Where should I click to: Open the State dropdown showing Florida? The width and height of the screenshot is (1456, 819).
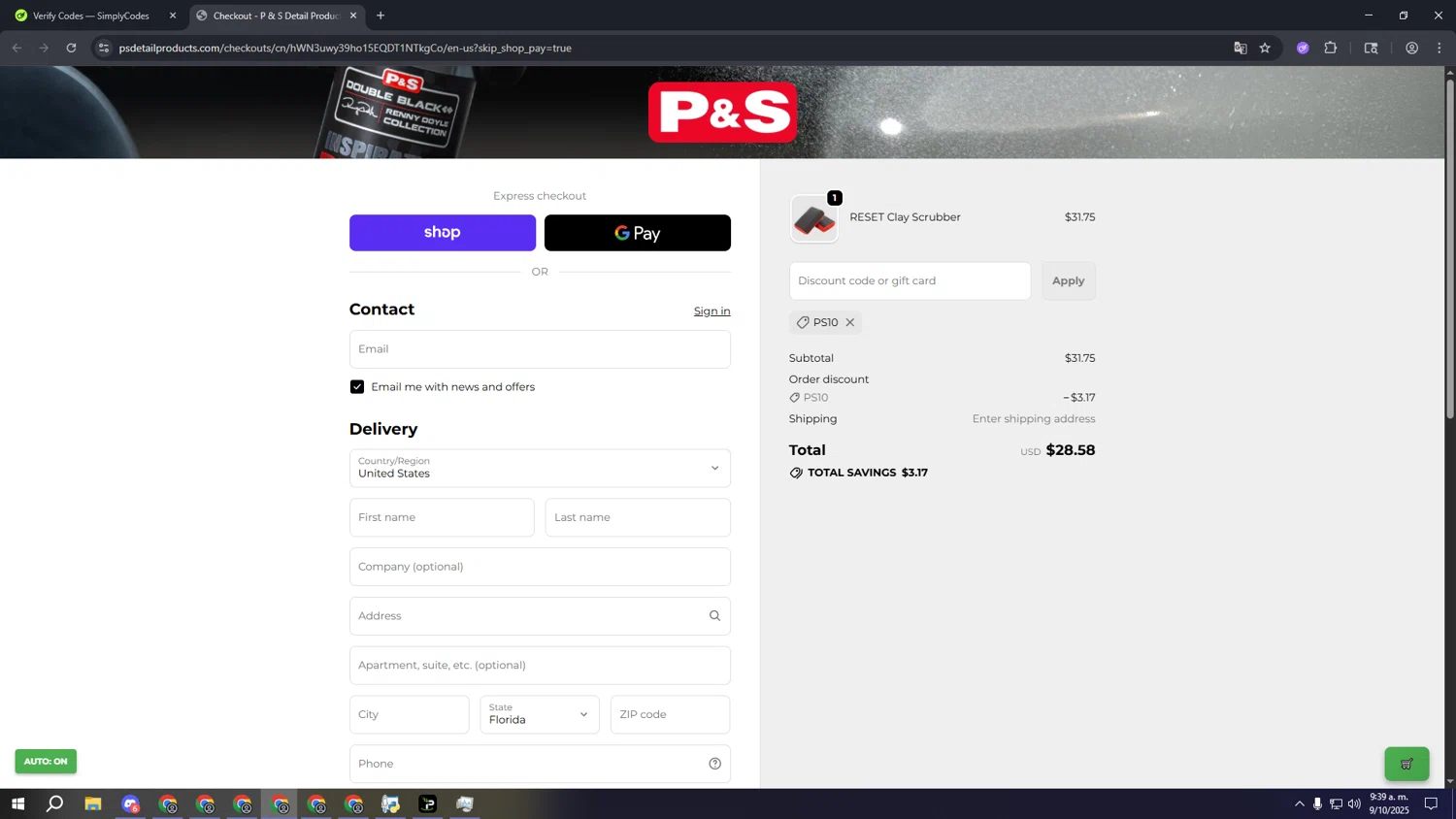[x=540, y=714]
